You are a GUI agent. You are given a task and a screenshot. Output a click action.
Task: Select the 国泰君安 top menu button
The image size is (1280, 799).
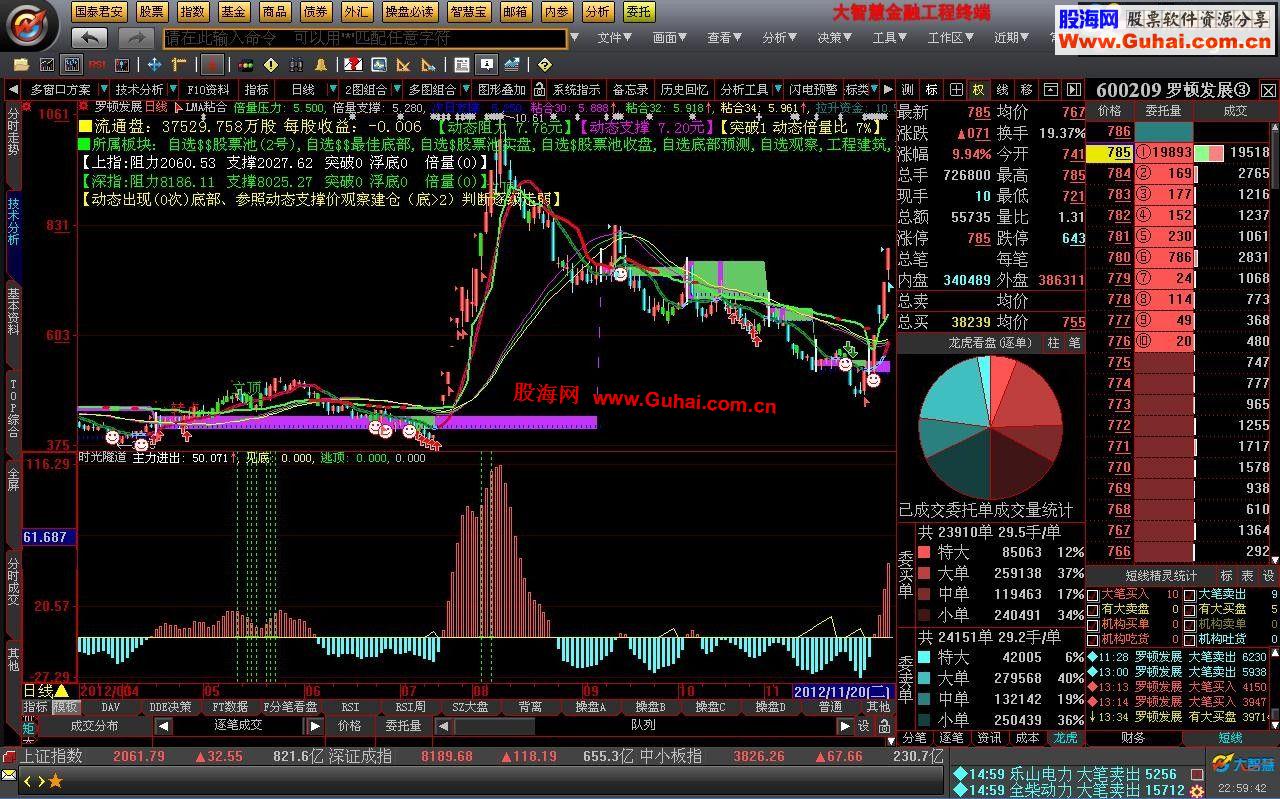100,12
